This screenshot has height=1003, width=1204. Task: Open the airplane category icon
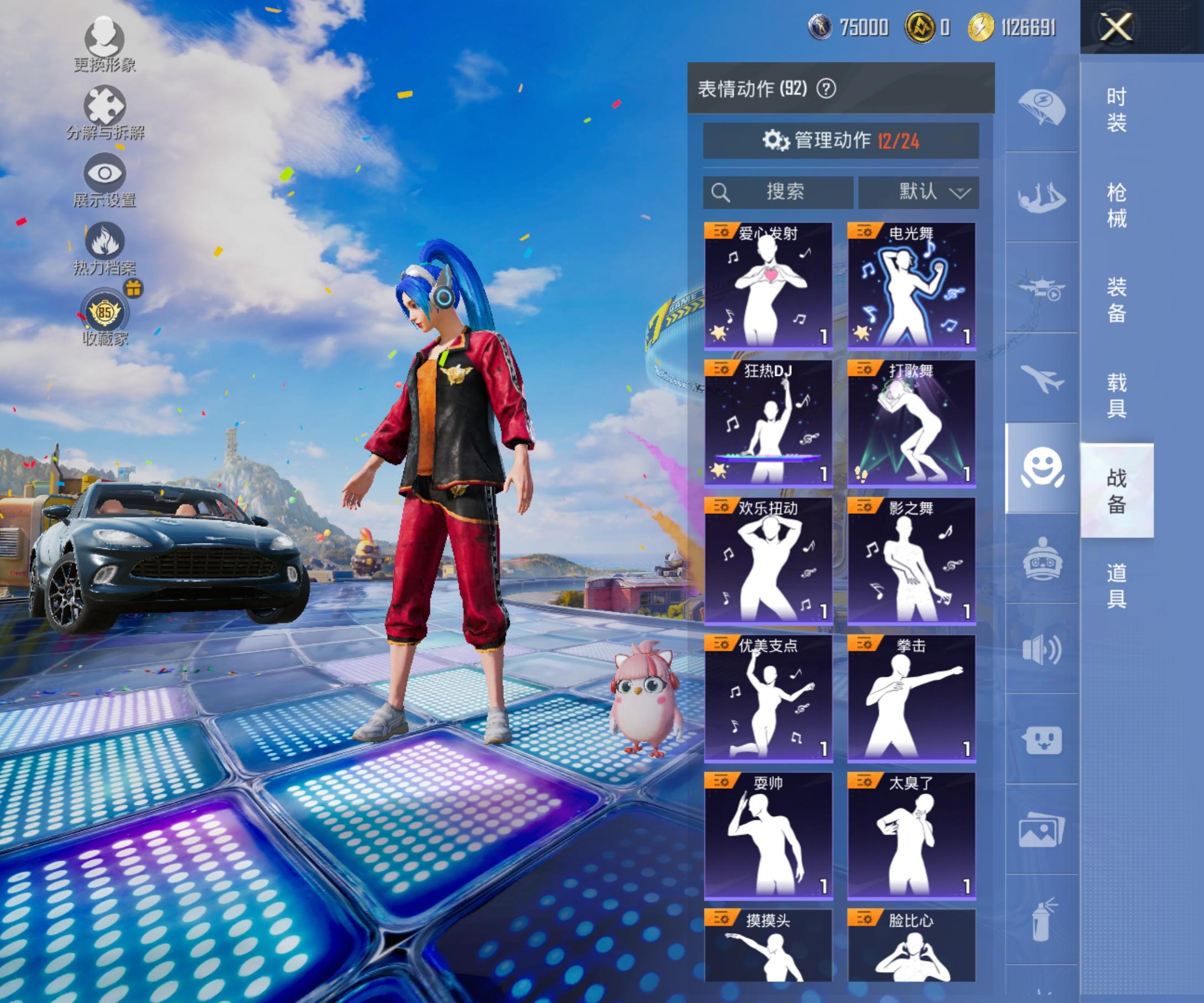[x=1042, y=379]
